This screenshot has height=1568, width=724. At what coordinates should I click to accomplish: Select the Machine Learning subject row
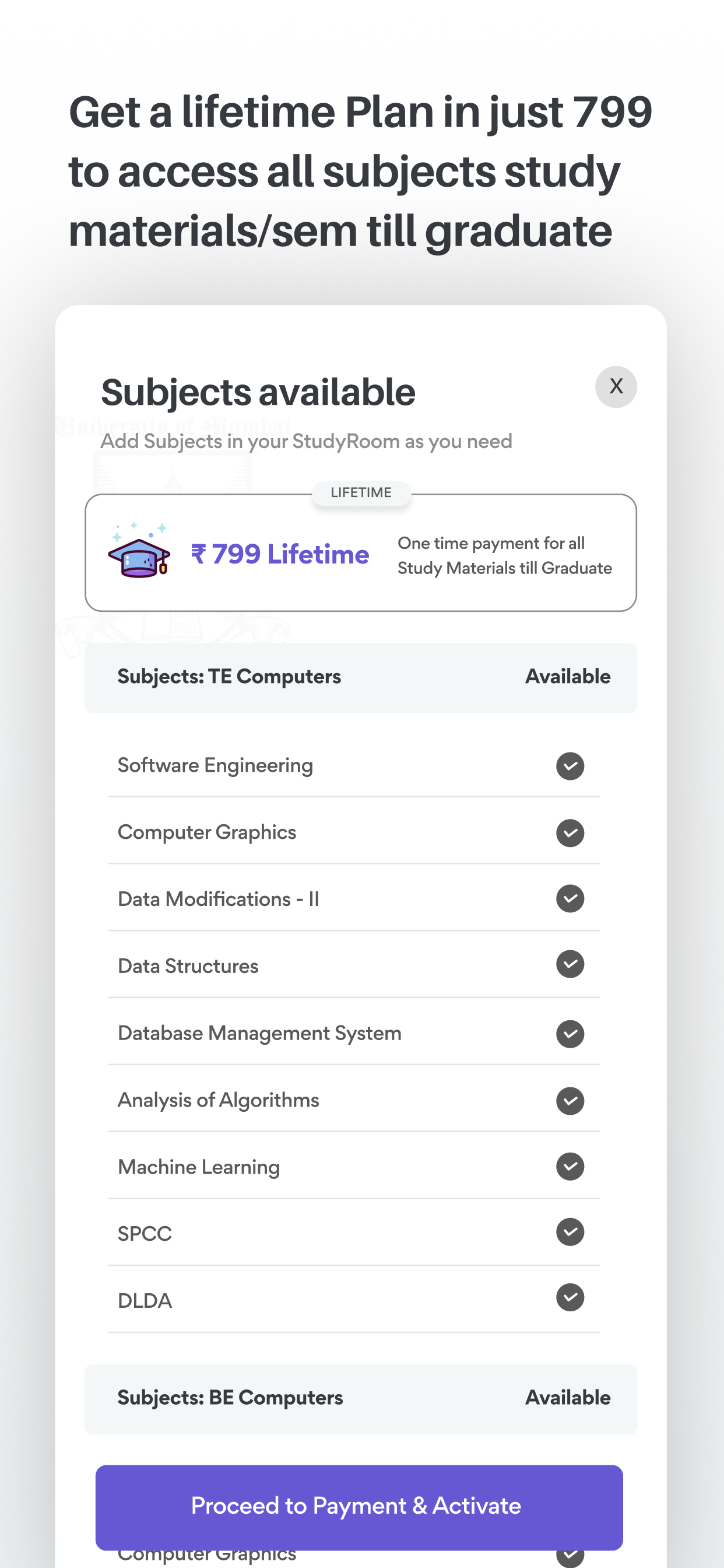click(353, 1167)
